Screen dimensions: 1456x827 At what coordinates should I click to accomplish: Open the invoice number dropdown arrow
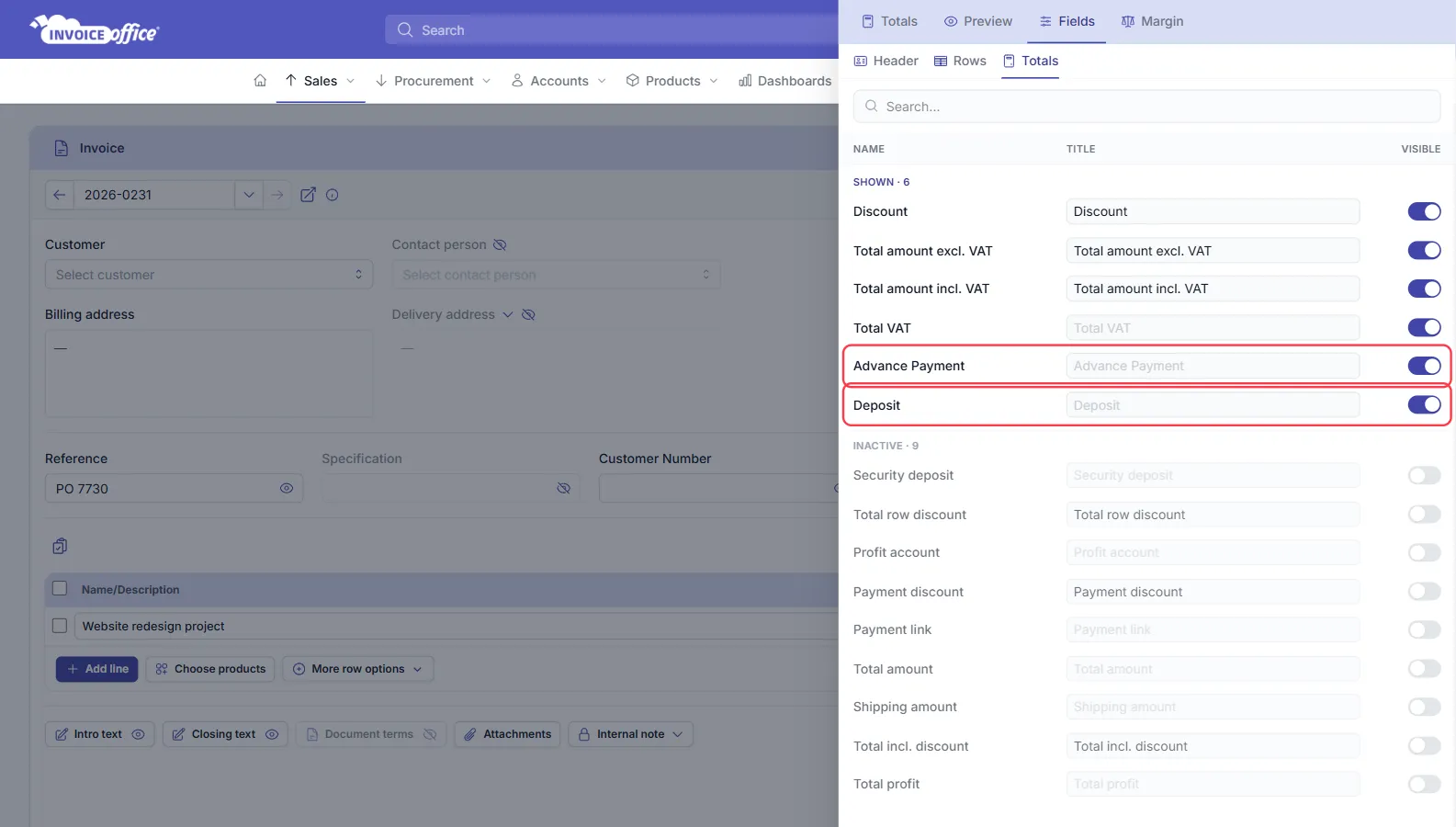click(249, 195)
